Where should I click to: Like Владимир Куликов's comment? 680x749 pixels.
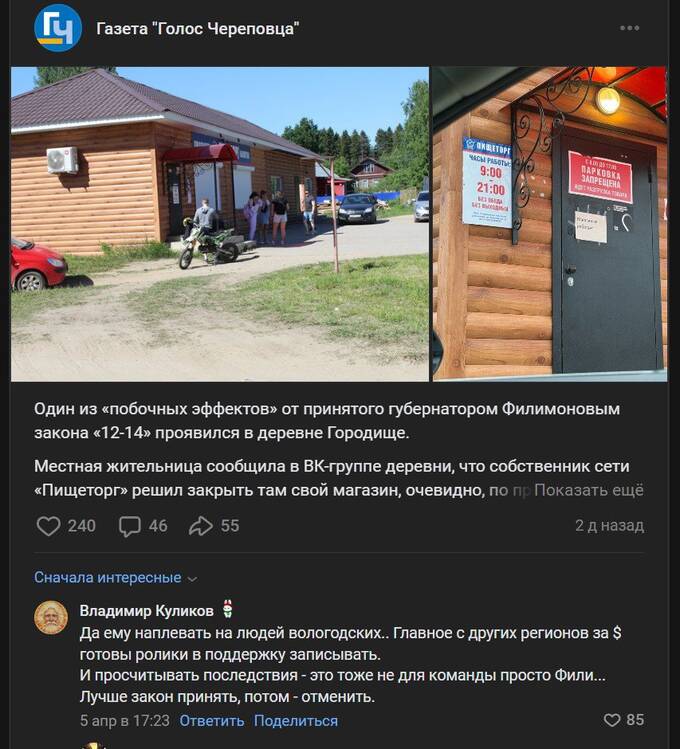coord(612,720)
